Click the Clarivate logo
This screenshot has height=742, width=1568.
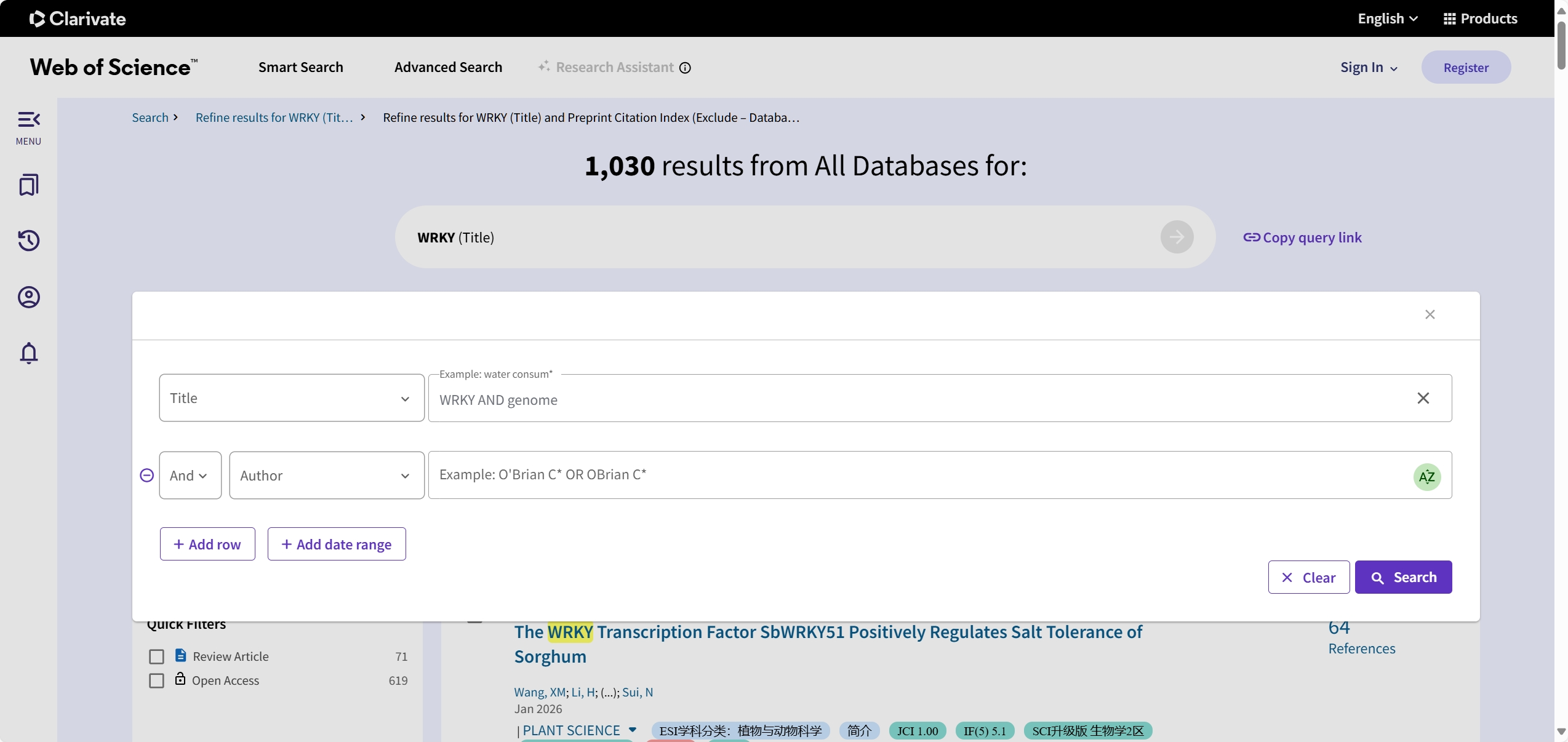[78, 18]
